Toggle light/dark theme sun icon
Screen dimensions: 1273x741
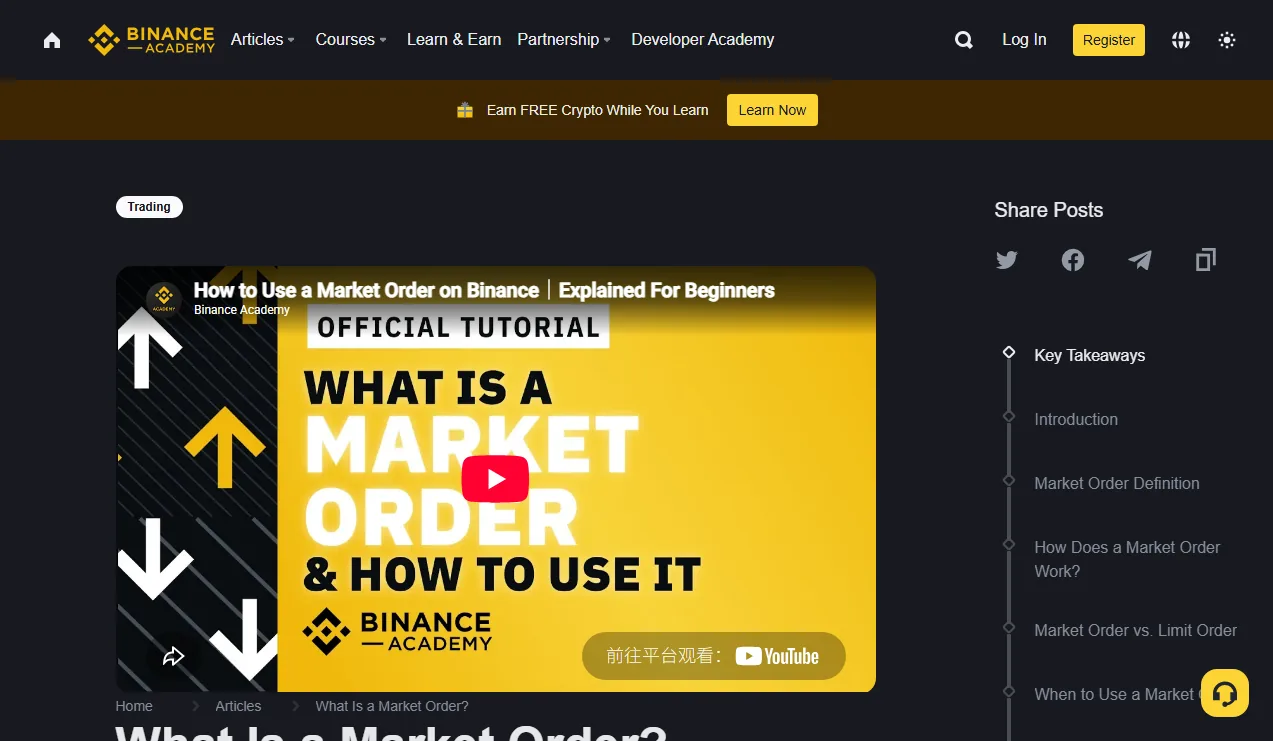(1227, 40)
